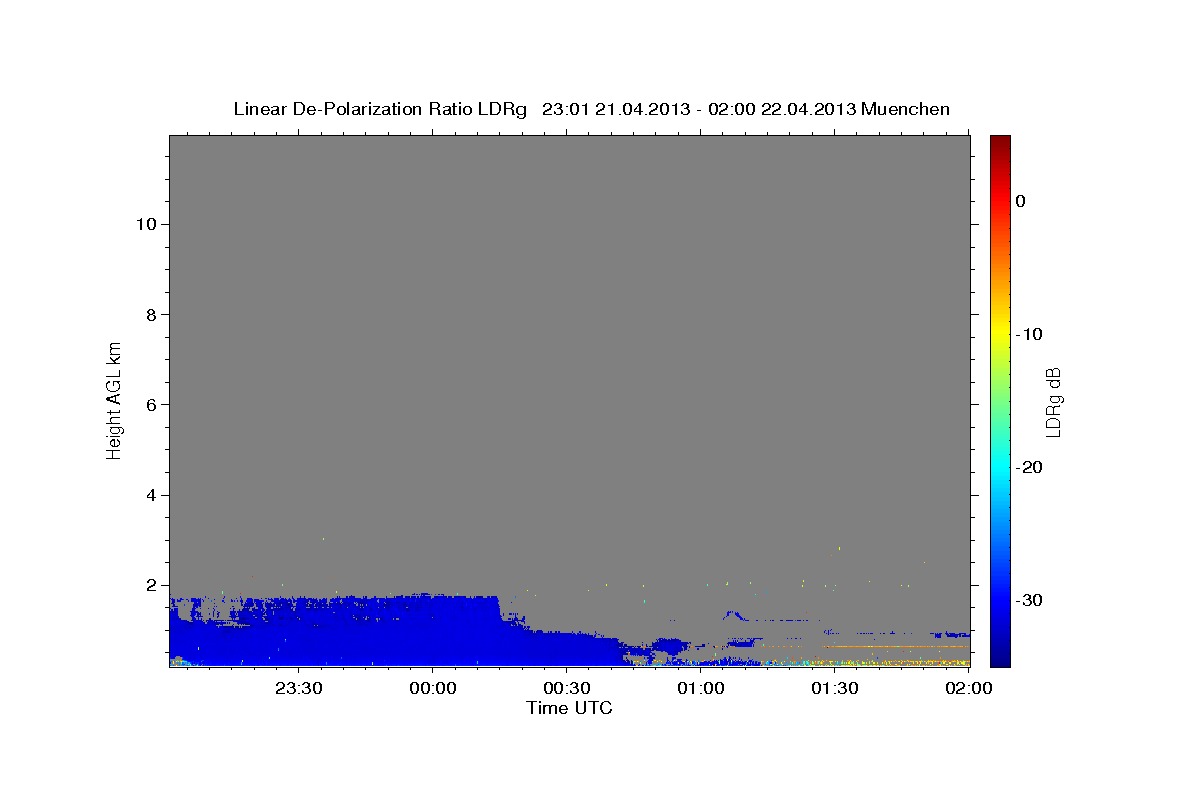Click the 23:30 time tick label
1200x800 pixels.
coord(298,688)
